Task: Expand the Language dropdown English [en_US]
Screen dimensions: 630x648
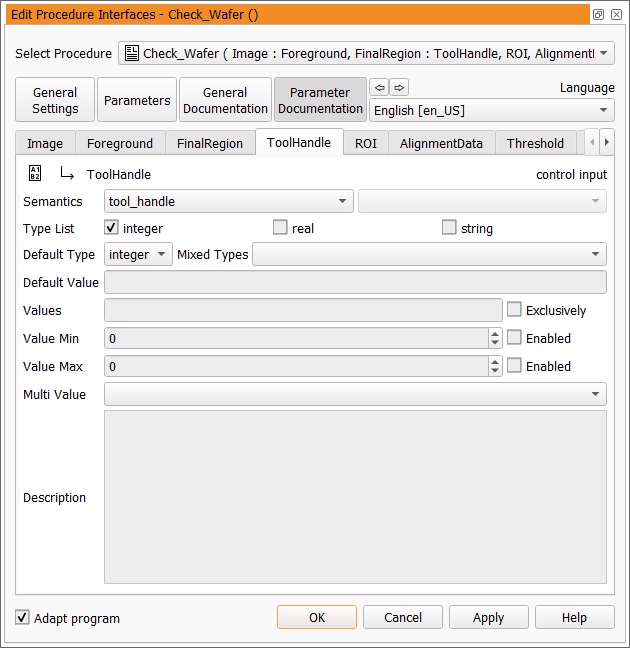Action: coord(492,110)
